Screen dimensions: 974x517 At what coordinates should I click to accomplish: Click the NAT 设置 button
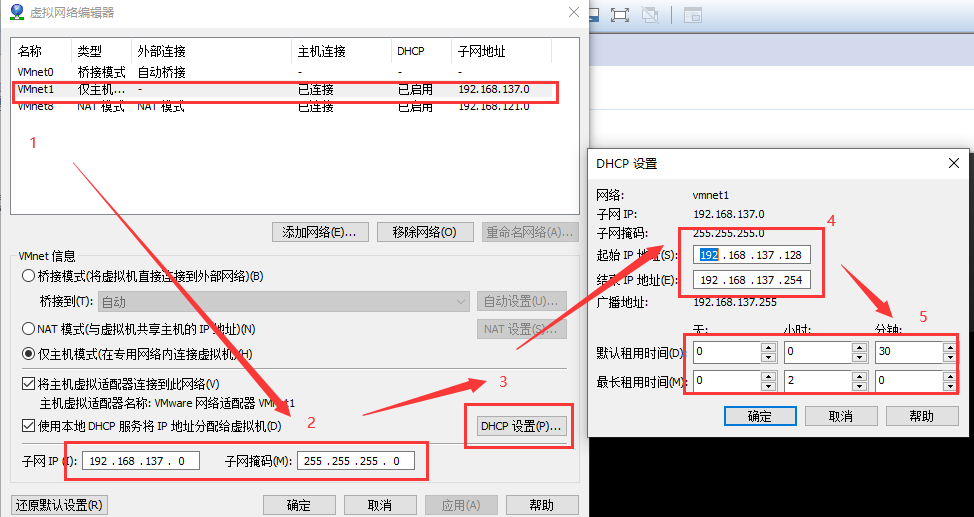[522, 329]
